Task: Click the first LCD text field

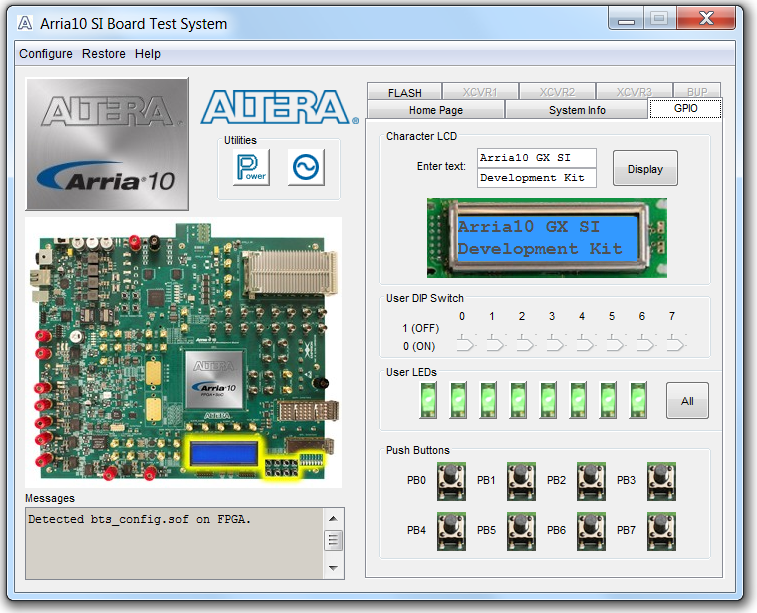Action: click(x=536, y=158)
